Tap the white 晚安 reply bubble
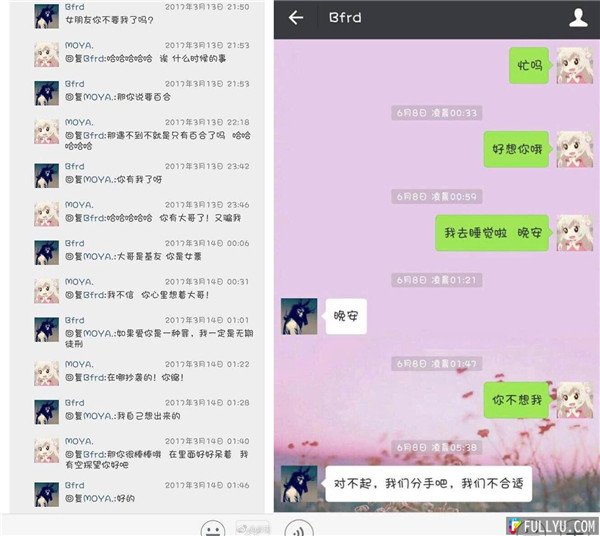 346,316
